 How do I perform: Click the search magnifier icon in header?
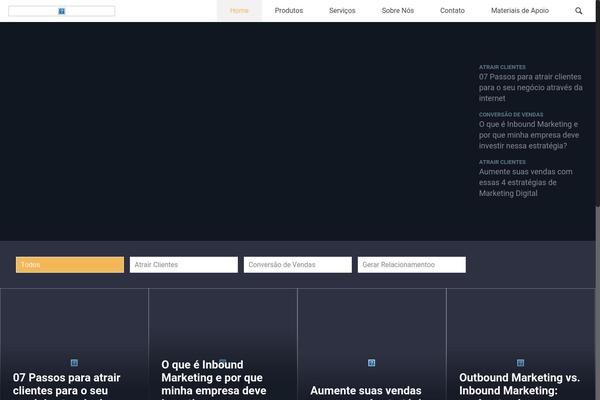point(579,11)
